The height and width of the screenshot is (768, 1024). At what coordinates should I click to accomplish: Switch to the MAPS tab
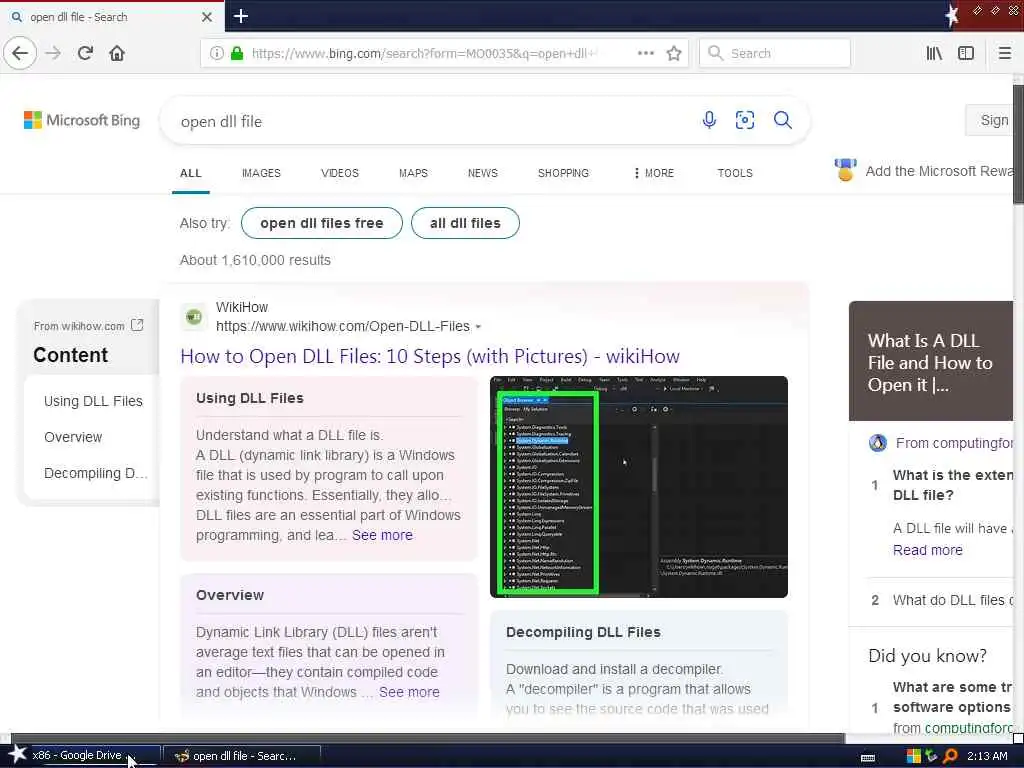[x=413, y=173]
